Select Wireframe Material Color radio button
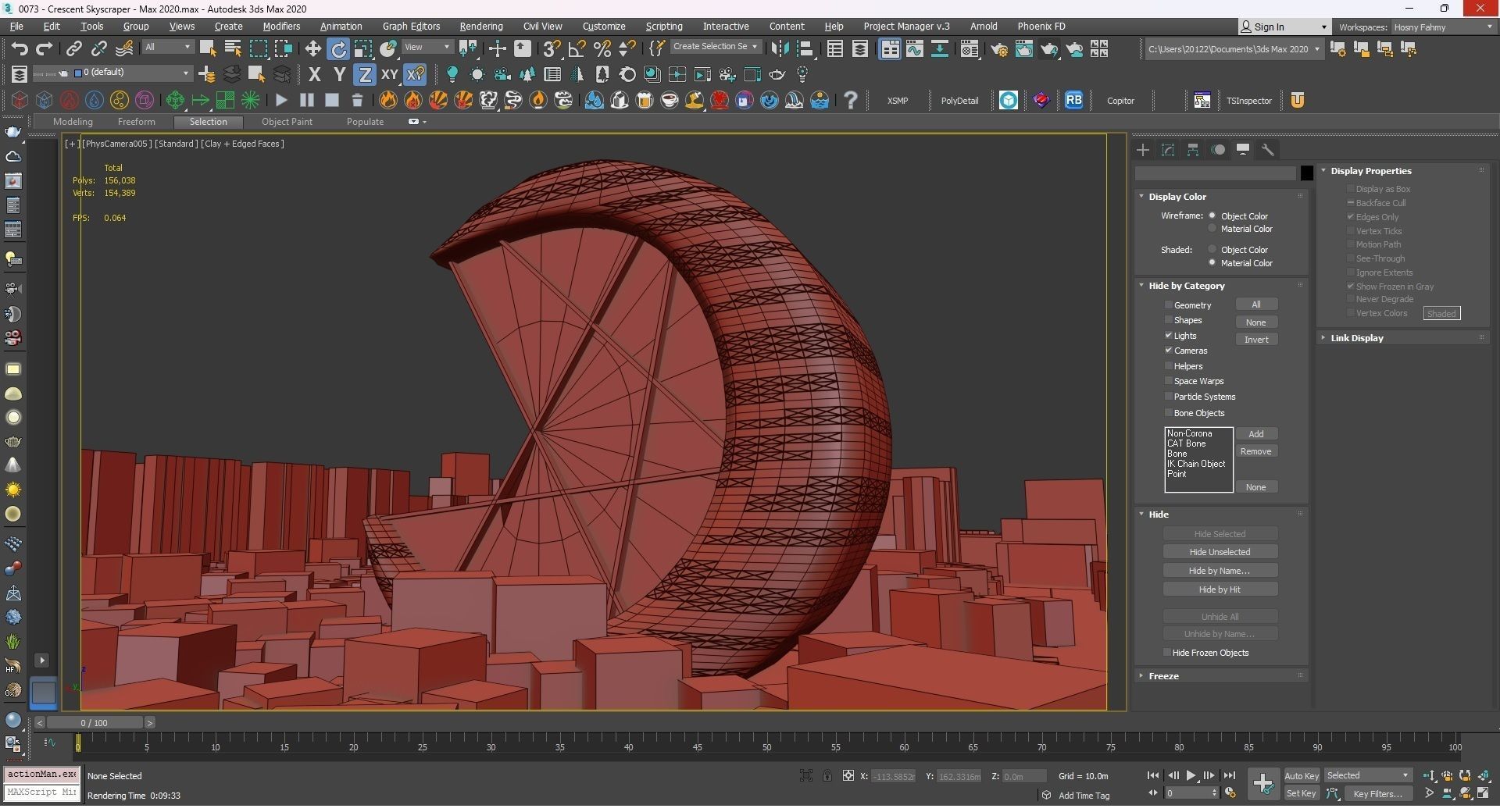This screenshot has height=812, width=1500. click(1212, 229)
